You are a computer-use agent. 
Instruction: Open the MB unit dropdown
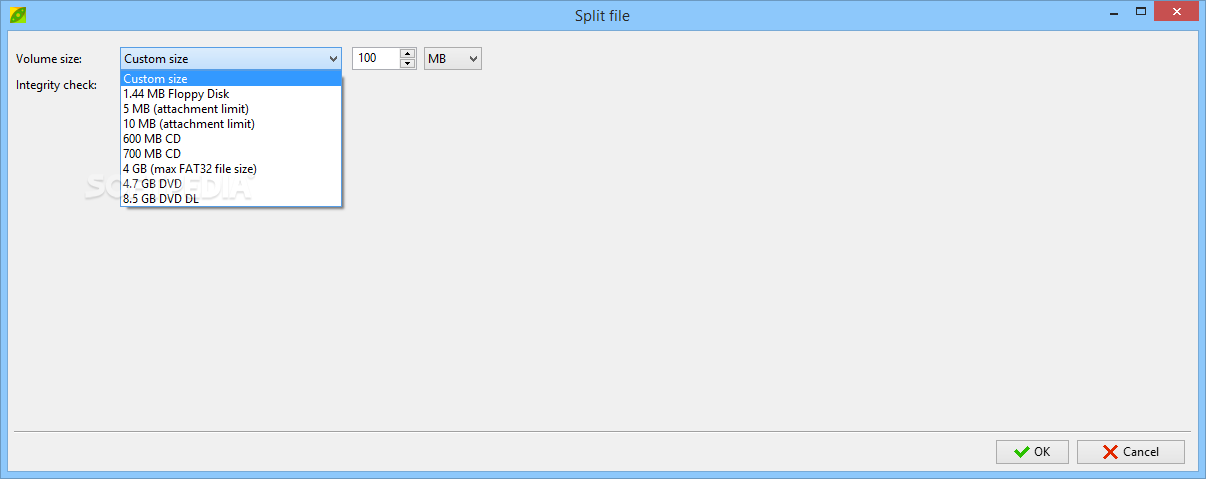pyautogui.click(x=453, y=59)
